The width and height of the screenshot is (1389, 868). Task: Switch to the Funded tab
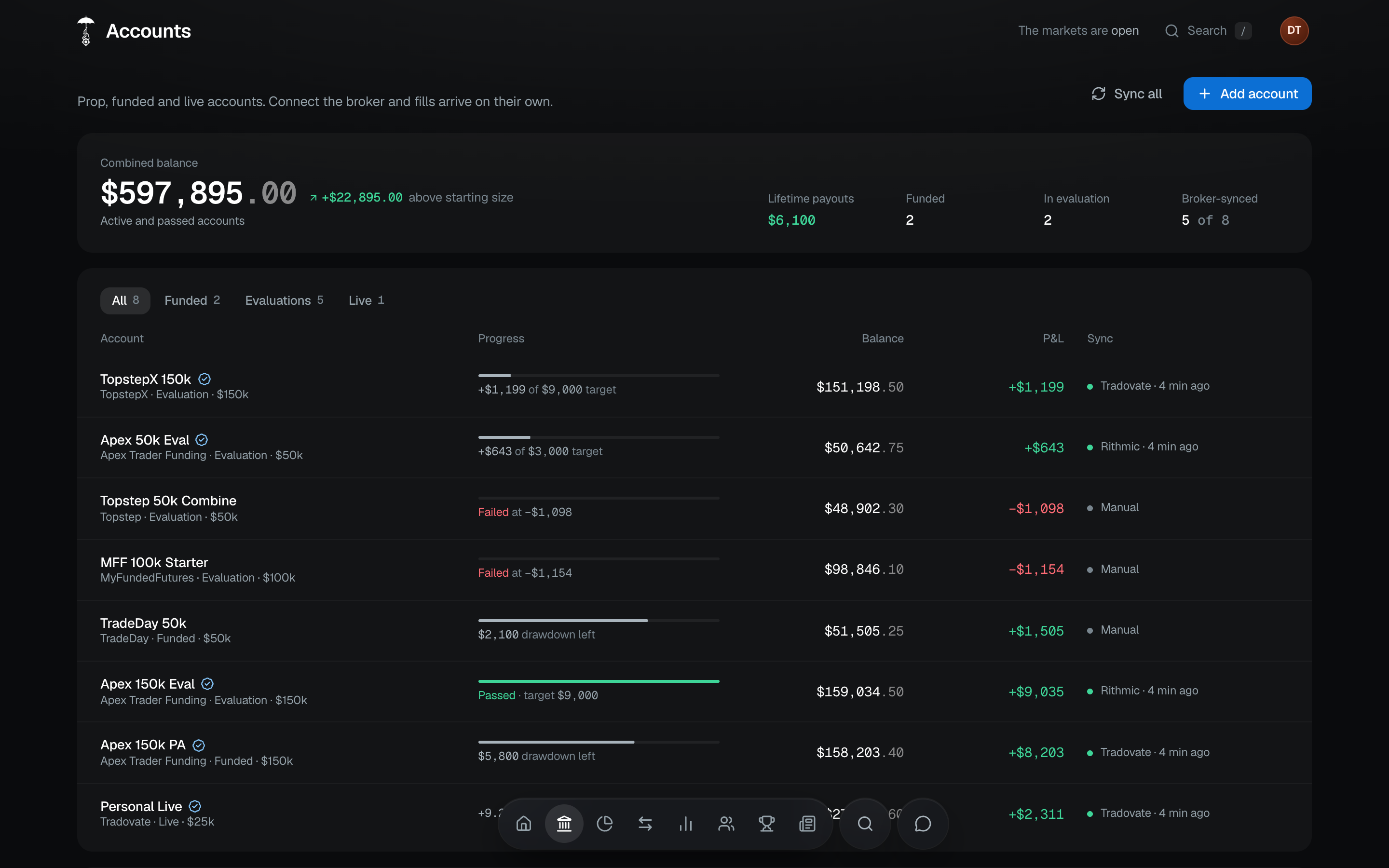(192, 300)
